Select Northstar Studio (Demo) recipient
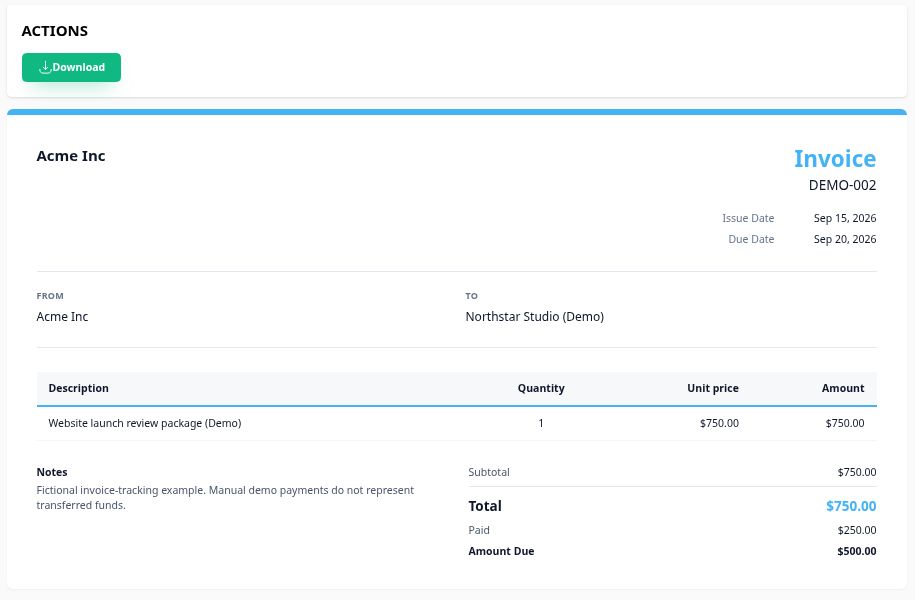This screenshot has height=600, width=915. (x=535, y=316)
